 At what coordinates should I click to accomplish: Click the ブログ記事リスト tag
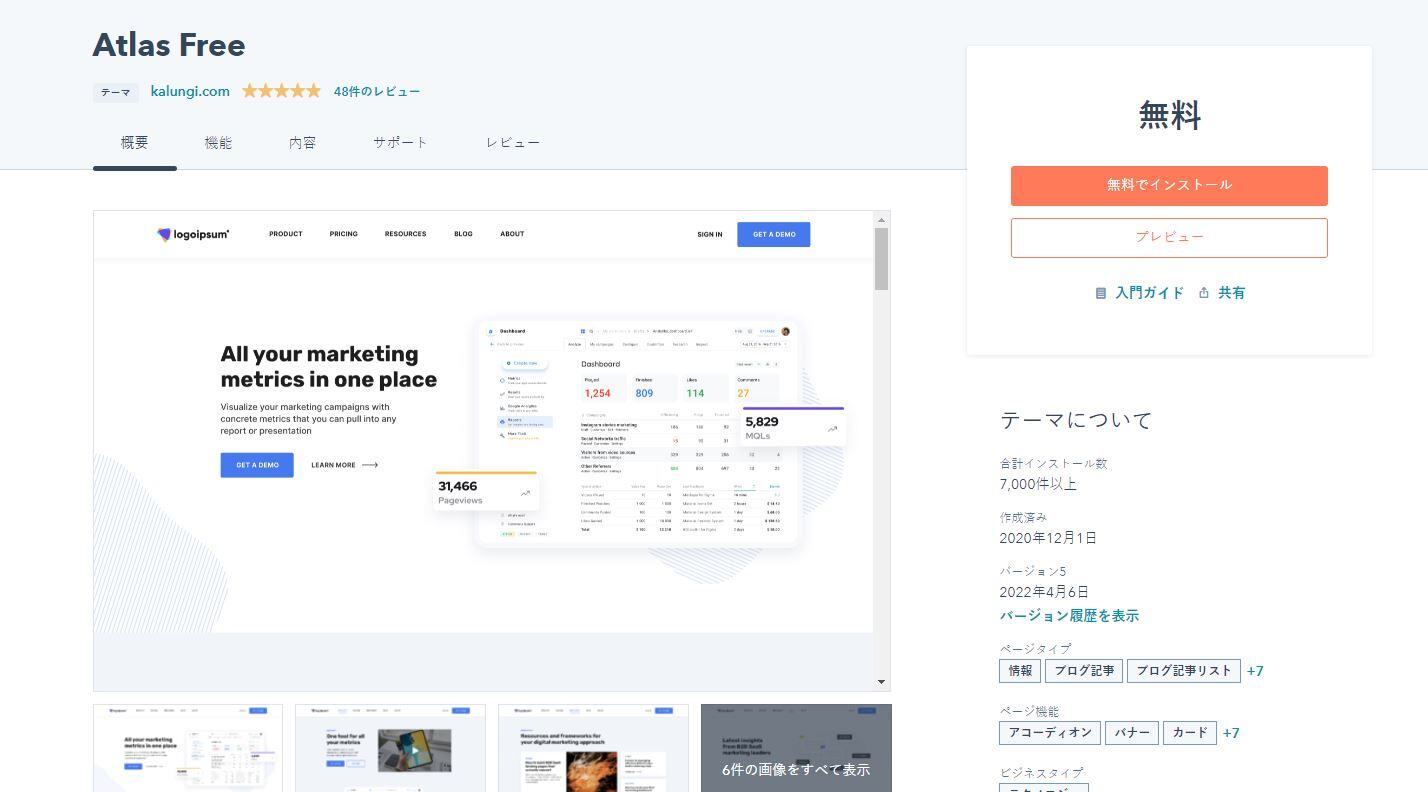tap(1184, 671)
